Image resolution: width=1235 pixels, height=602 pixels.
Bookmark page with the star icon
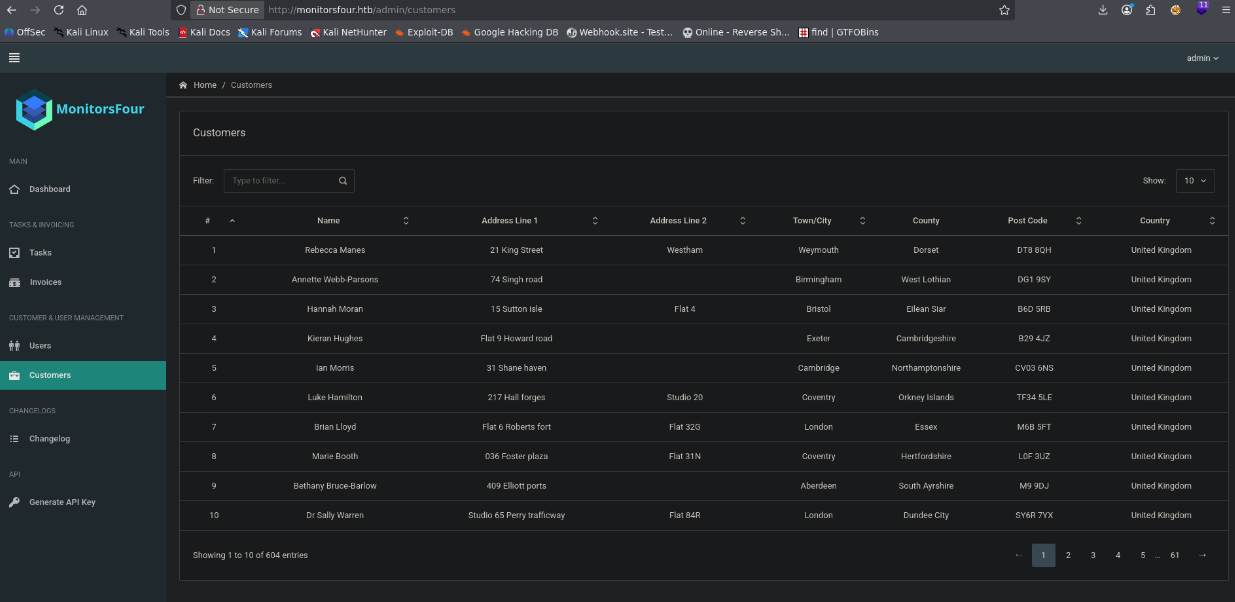click(1004, 10)
